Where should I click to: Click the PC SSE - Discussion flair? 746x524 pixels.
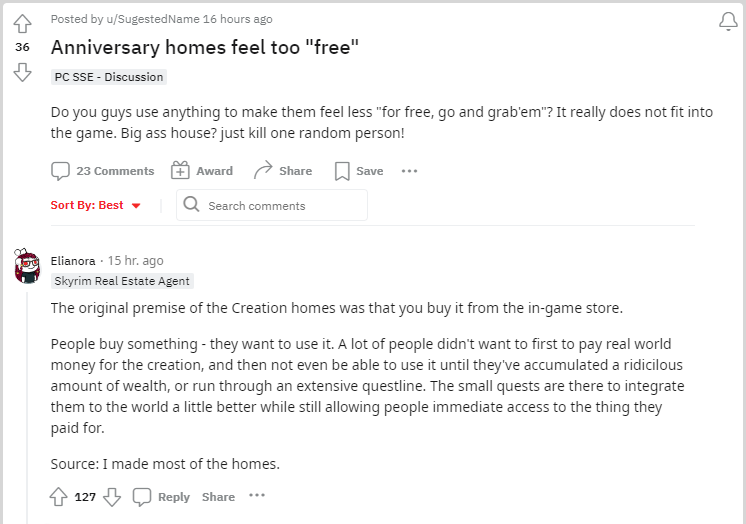109,77
